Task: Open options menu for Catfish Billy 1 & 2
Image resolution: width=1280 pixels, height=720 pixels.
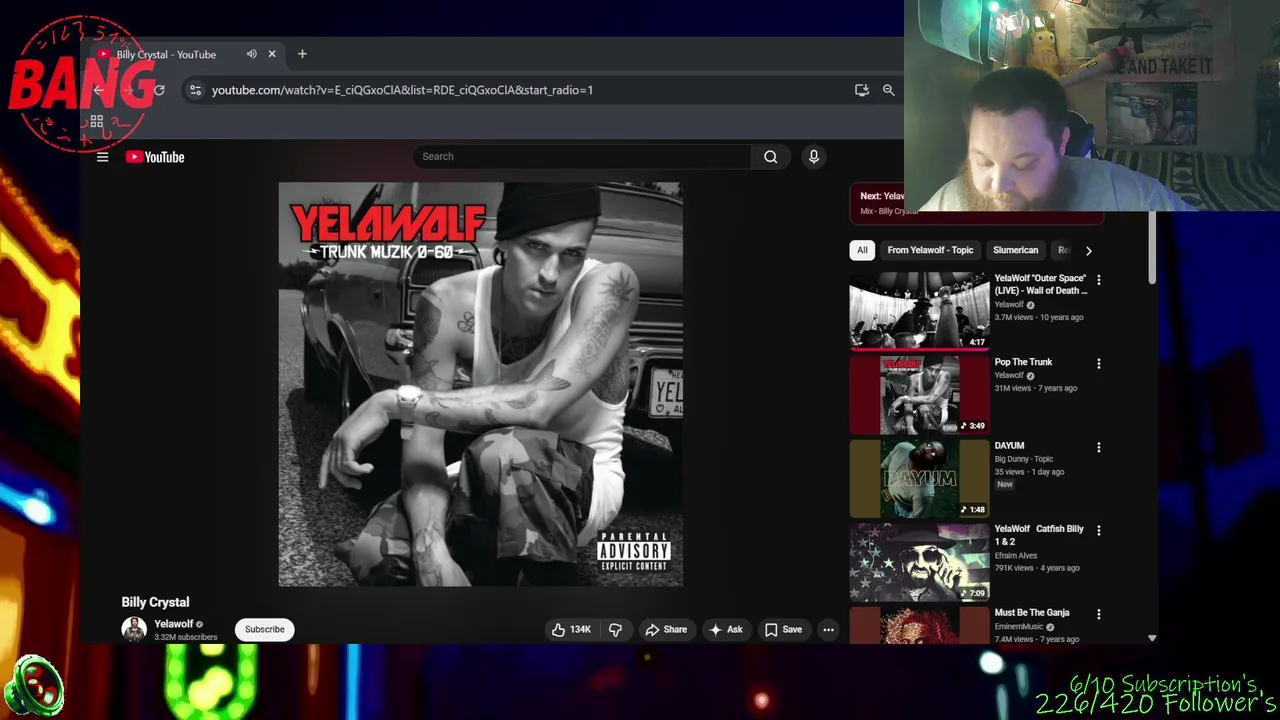Action: tap(1098, 530)
